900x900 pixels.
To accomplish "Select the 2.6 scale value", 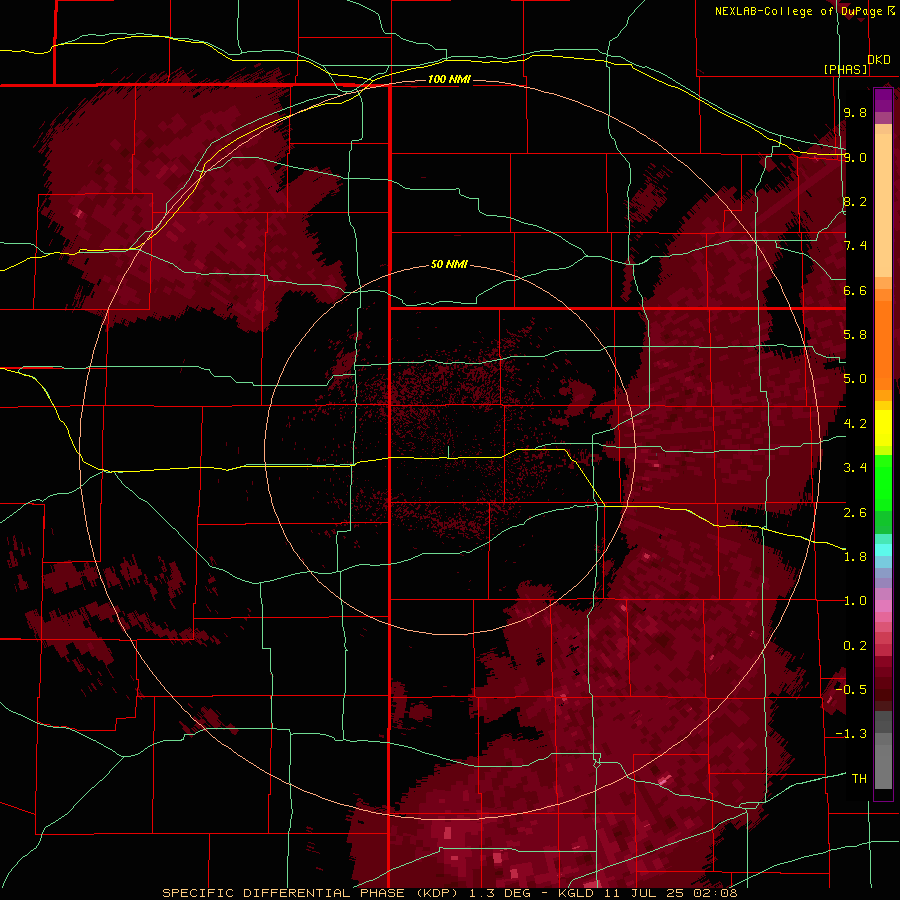I will pos(855,513).
